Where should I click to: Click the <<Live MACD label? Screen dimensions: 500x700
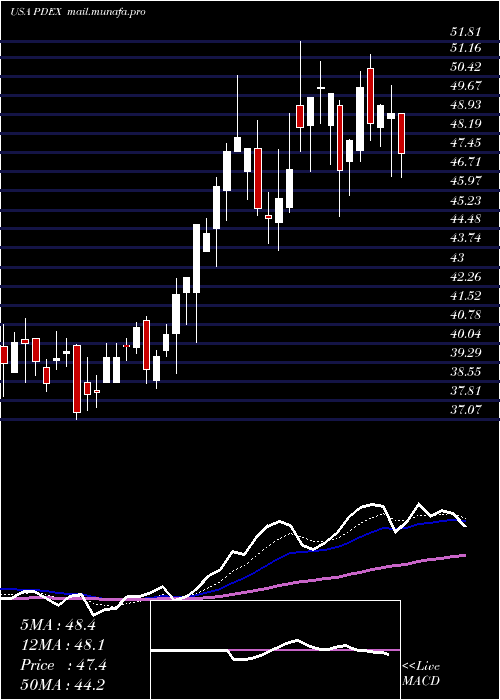point(421,674)
